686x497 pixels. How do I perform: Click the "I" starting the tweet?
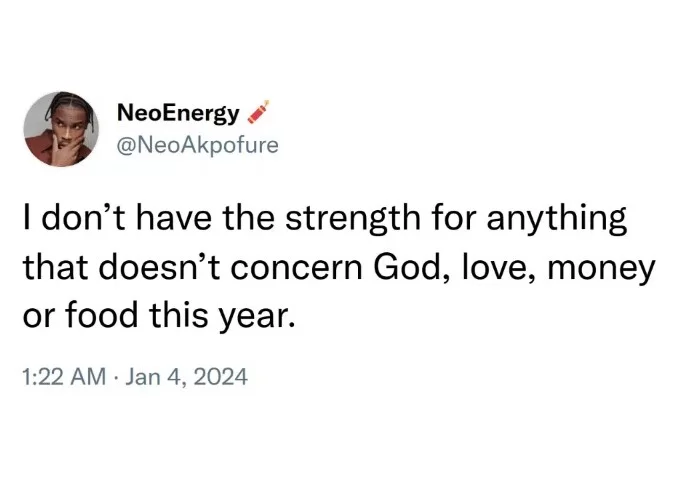28,217
